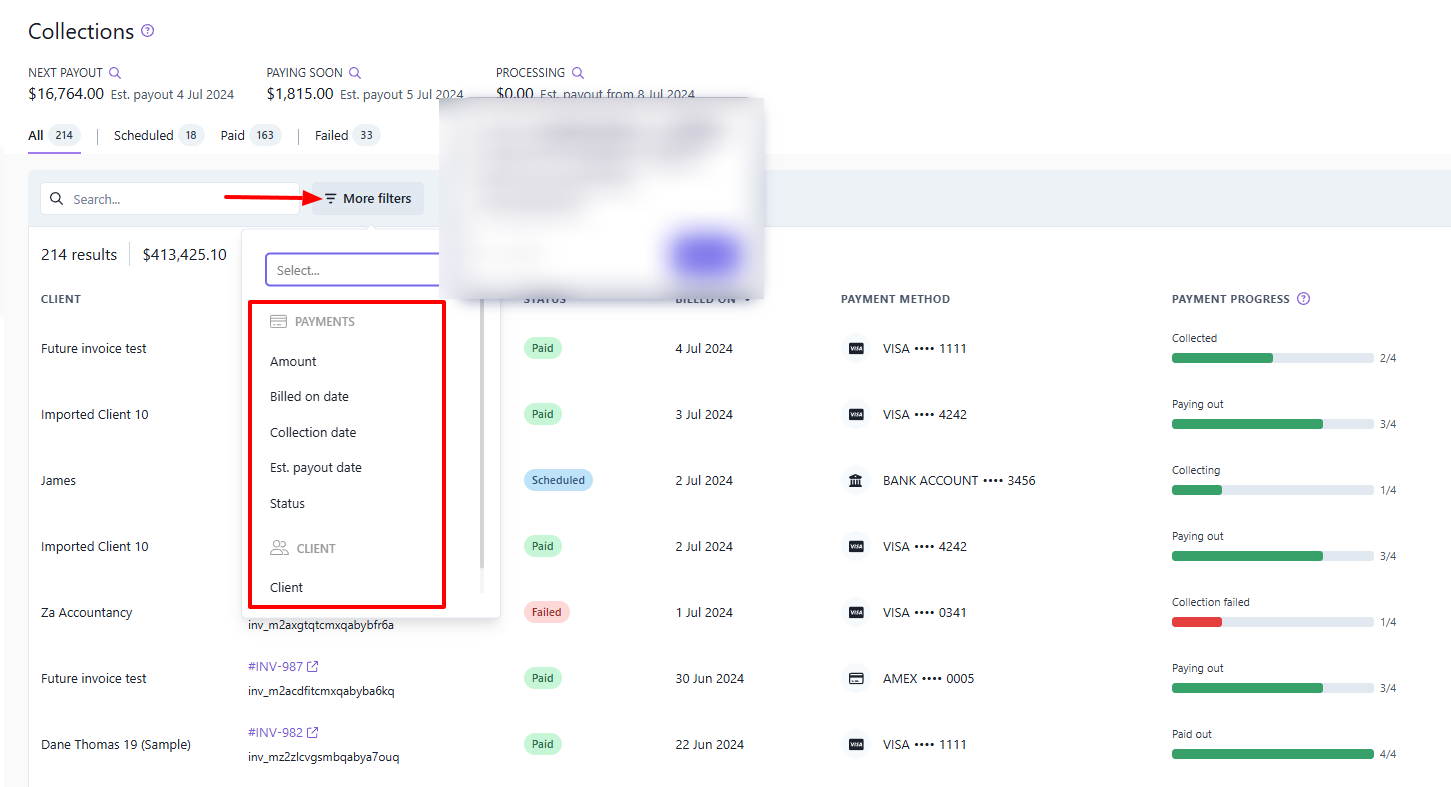Click the AMEX card icon for invoice INV-987
The width and height of the screenshot is (1451, 787).
coord(856,678)
